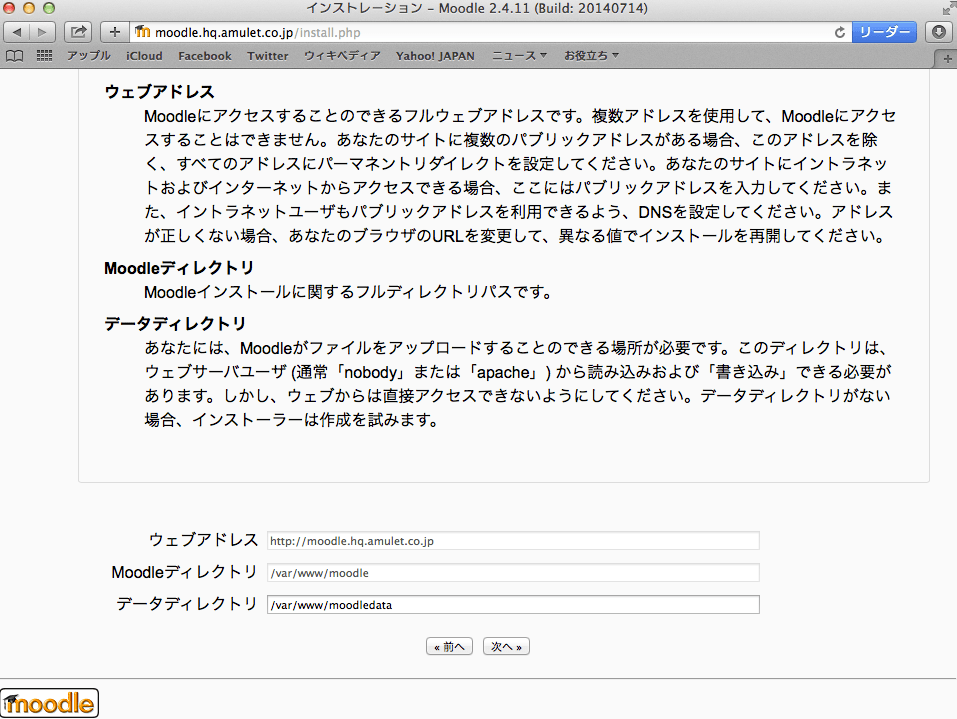This screenshot has width=957, height=719.
Task: Click the データディレクトリ input field
Action: (x=513, y=604)
